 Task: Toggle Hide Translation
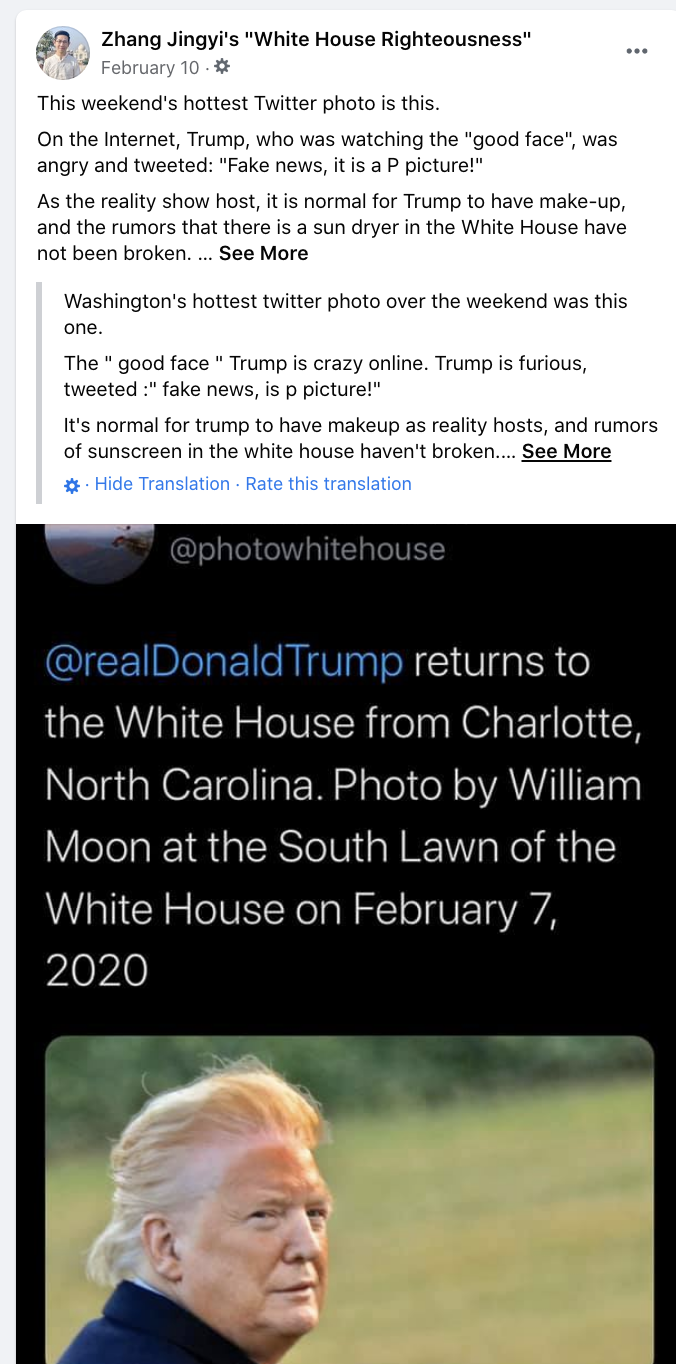coord(162,484)
